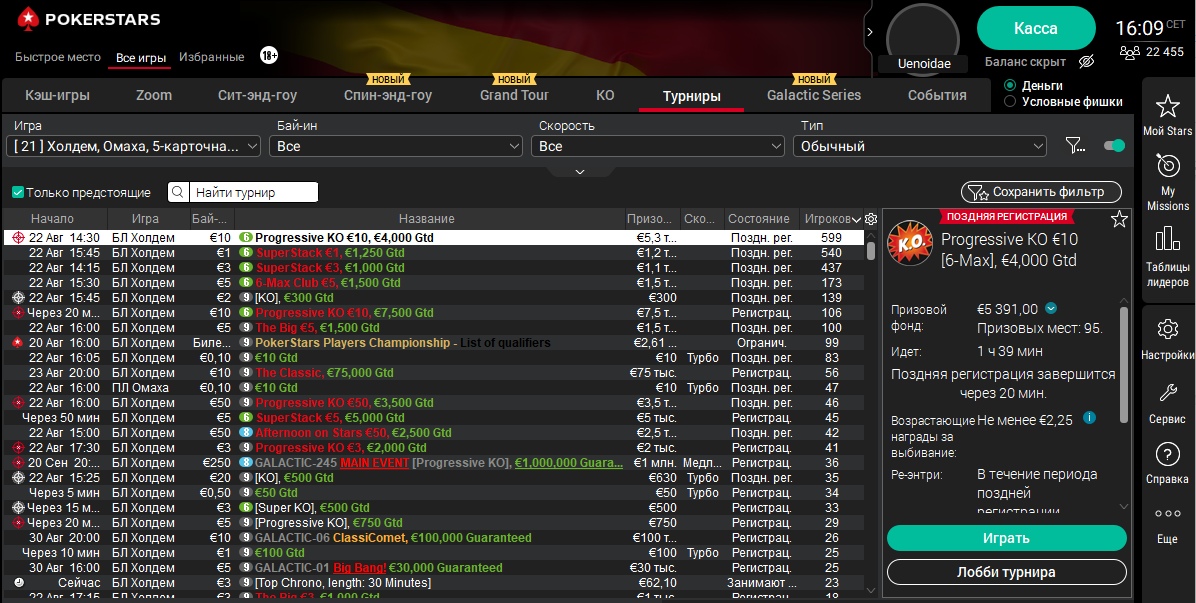
Task: Open the Касса cashier button
Action: pos(1036,28)
